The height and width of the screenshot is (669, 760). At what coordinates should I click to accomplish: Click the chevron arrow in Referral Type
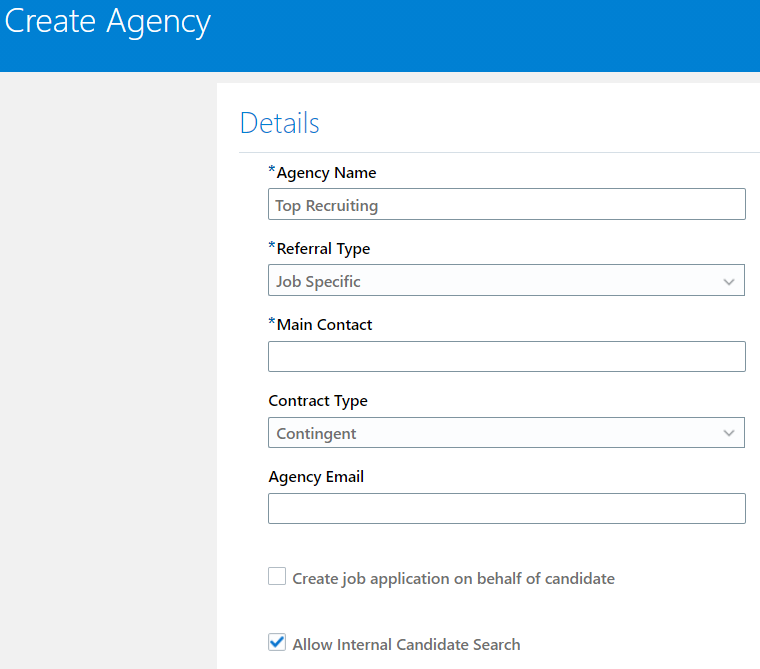click(729, 282)
